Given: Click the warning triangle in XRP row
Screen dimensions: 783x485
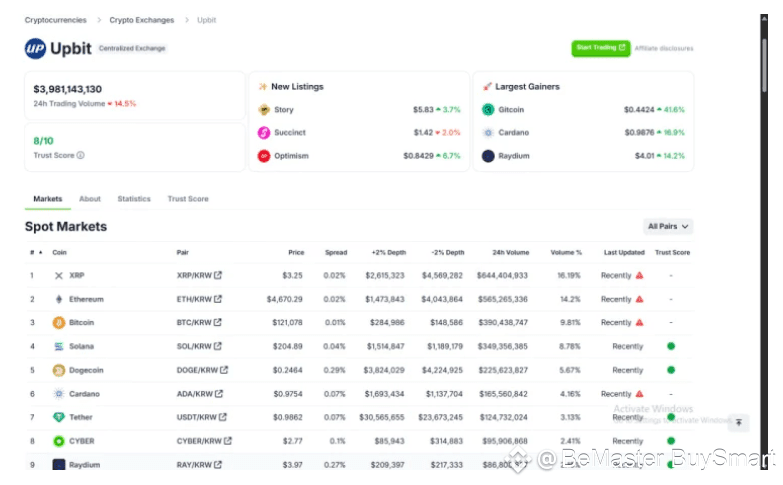Looking at the screenshot, I should pos(639,275).
